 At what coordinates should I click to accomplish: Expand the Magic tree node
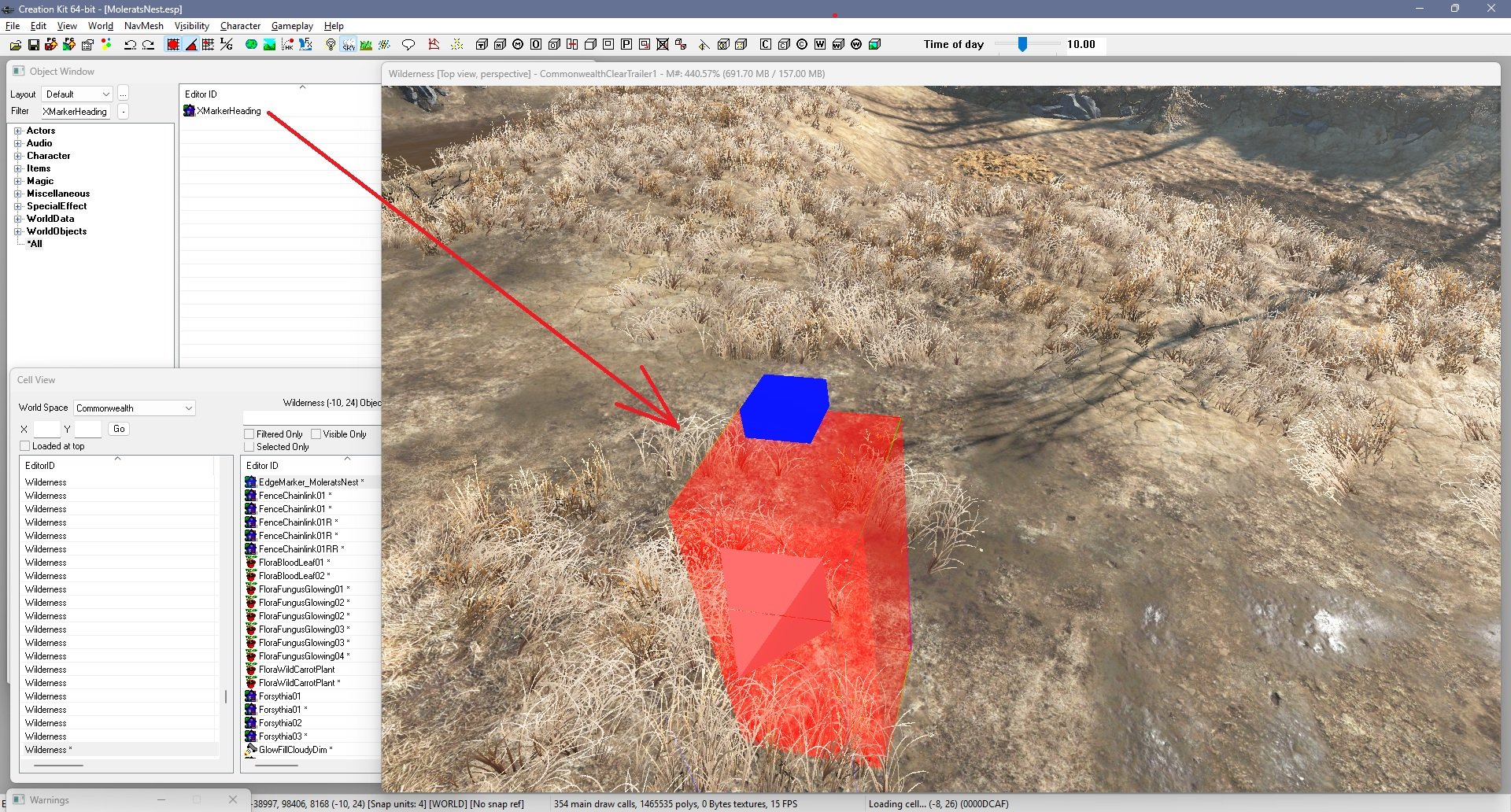18,181
